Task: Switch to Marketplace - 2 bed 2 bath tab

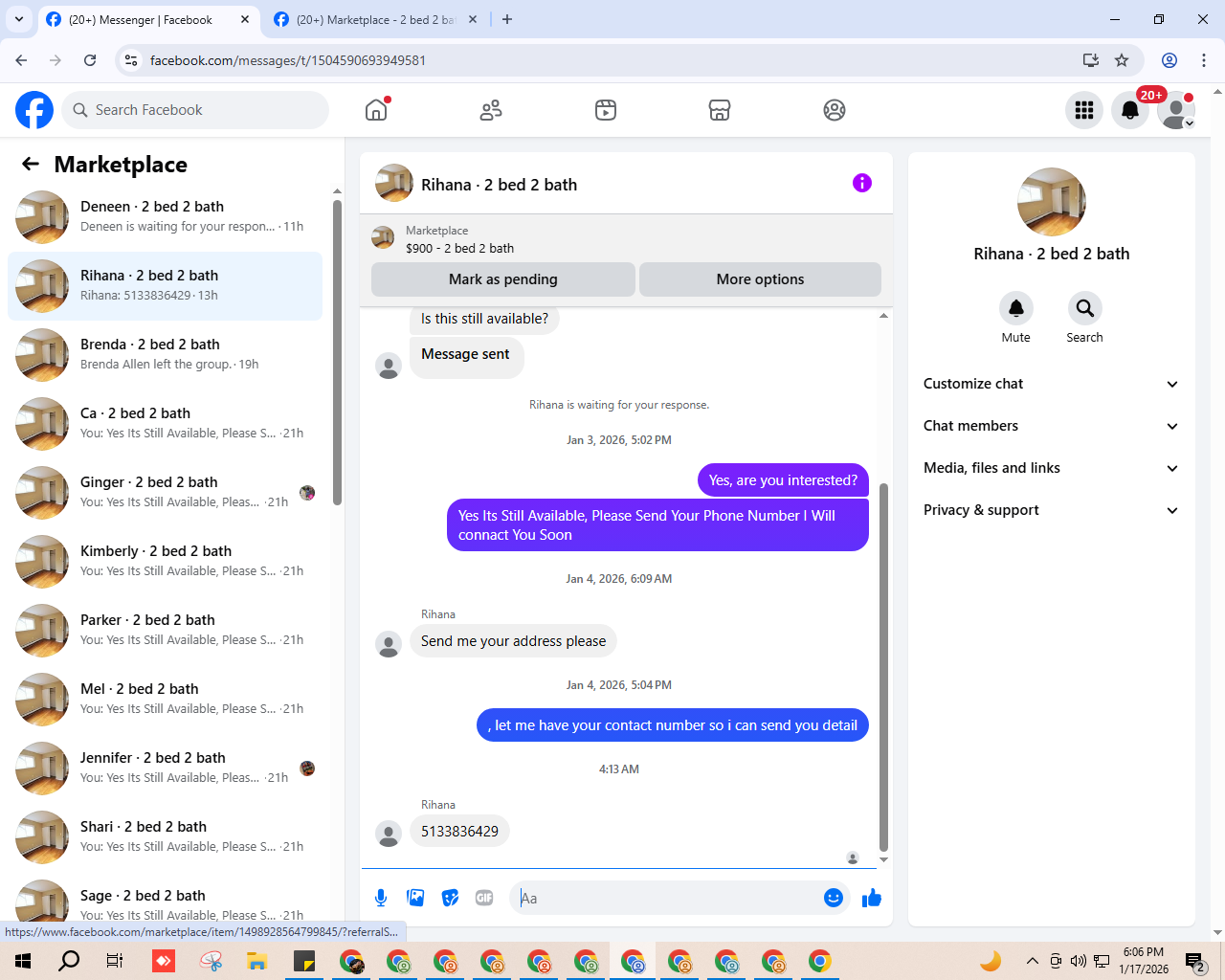Action: 375,19
